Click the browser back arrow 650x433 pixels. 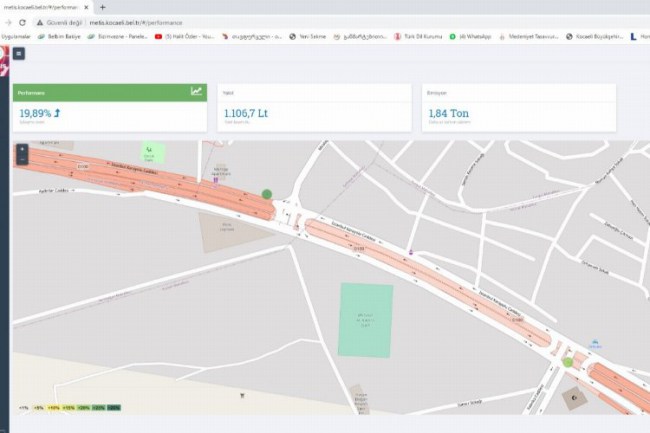[8, 21]
